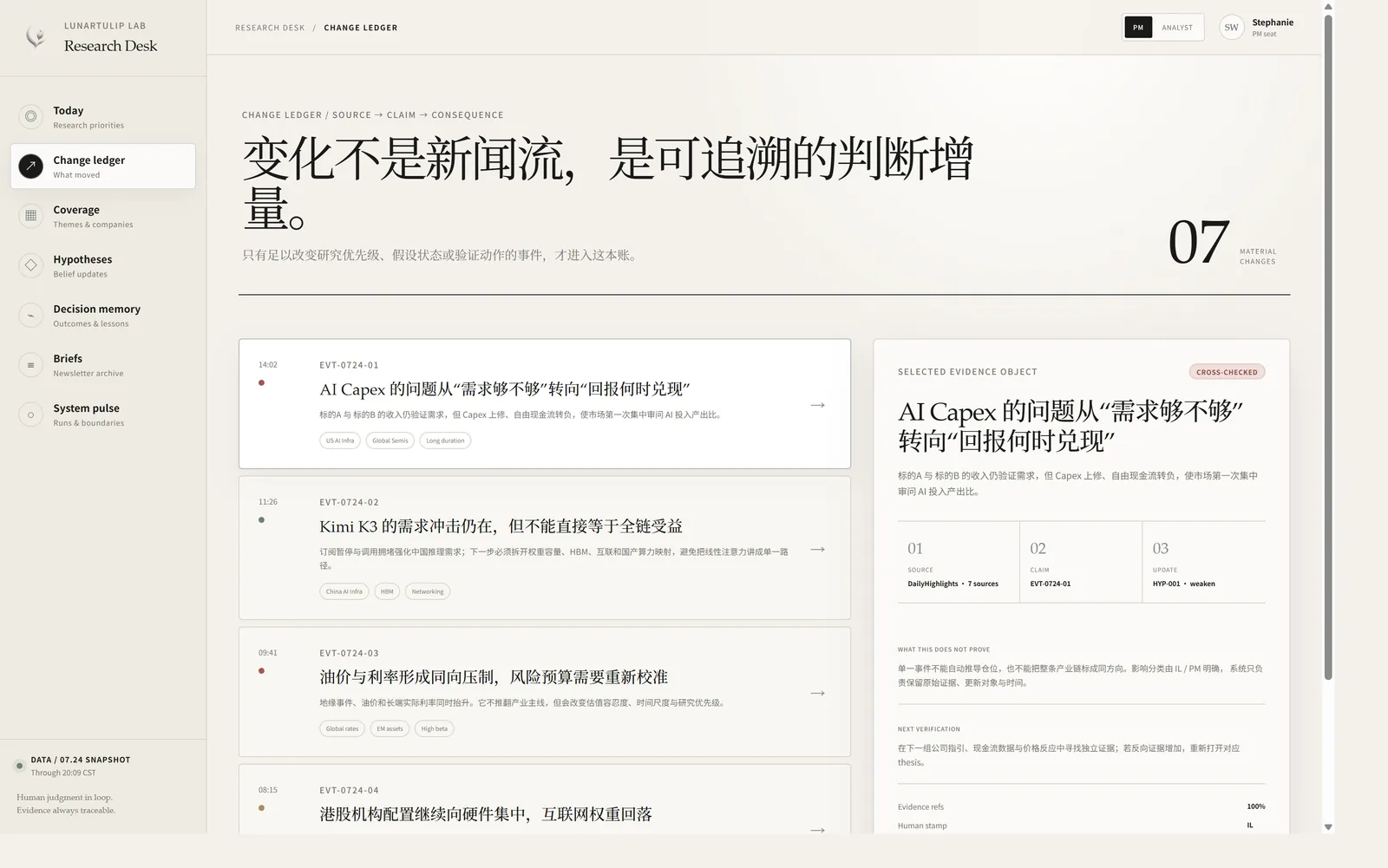The image size is (1388, 868).
Task: Click the red status dot at 14:02
Action: click(x=261, y=382)
